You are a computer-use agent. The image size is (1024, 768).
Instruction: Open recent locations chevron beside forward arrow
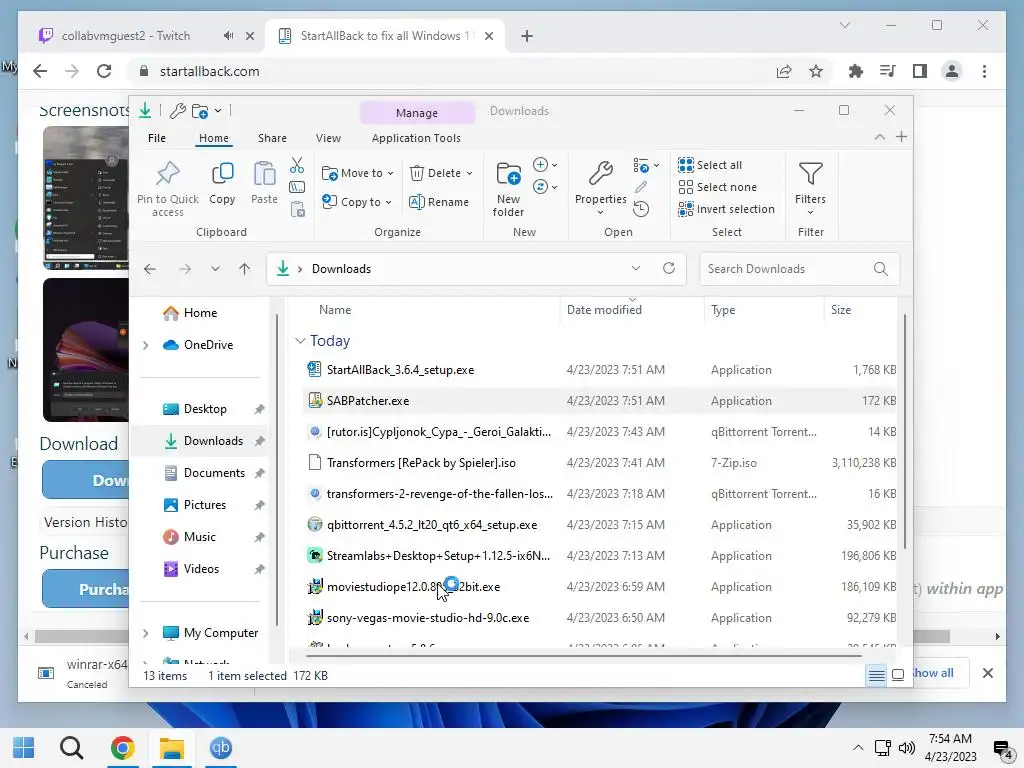click(215, 269)
